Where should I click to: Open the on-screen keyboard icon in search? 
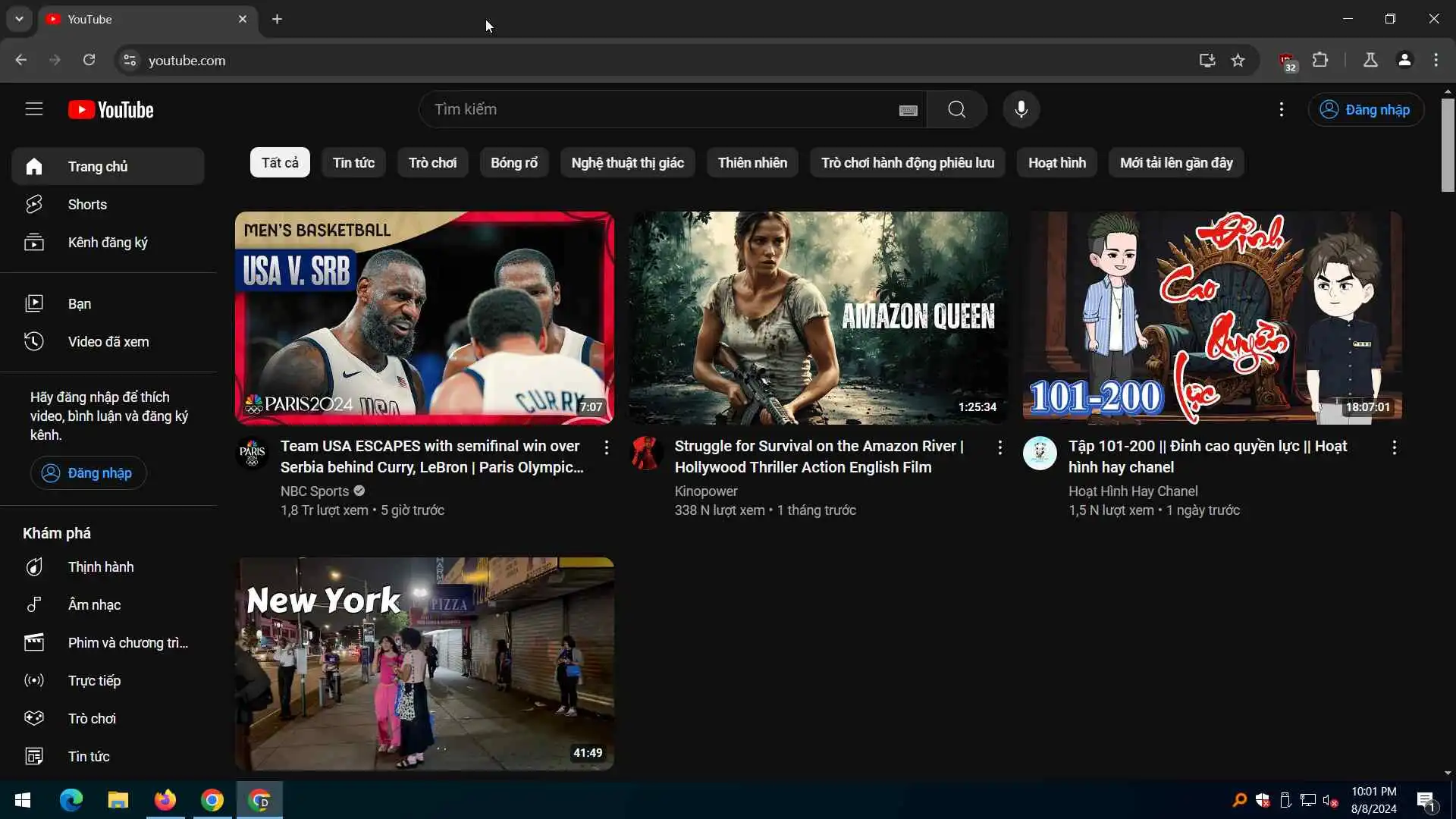pyautogui.click(x=908, y=111)
